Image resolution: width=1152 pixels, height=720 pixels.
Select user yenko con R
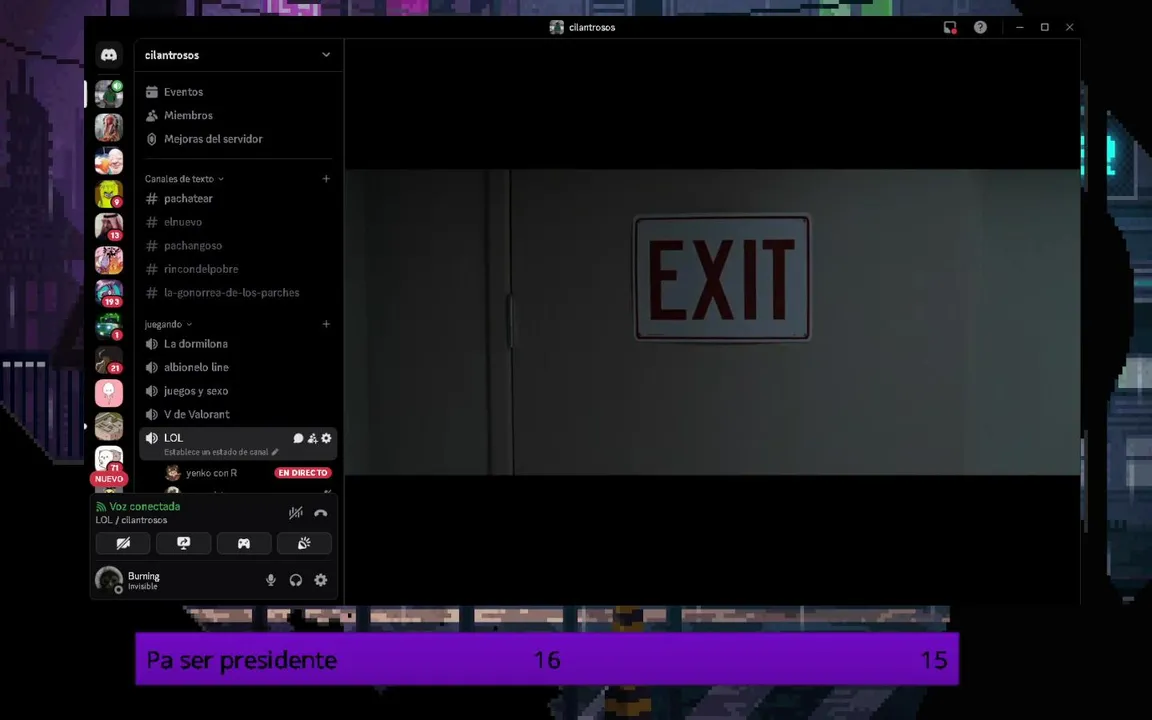[x=212, y=472]
